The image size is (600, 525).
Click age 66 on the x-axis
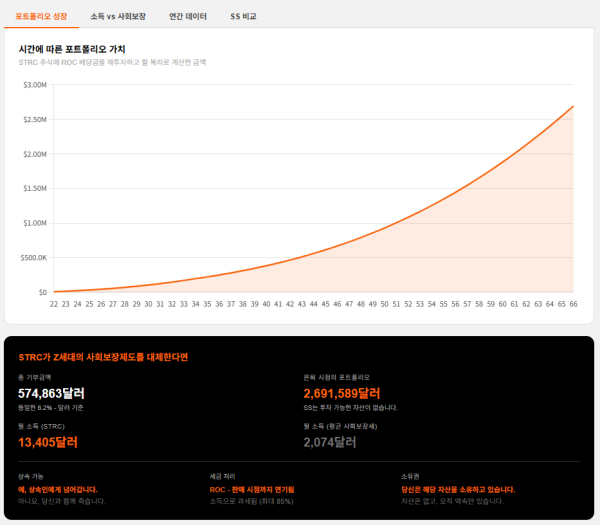[573, 303]
